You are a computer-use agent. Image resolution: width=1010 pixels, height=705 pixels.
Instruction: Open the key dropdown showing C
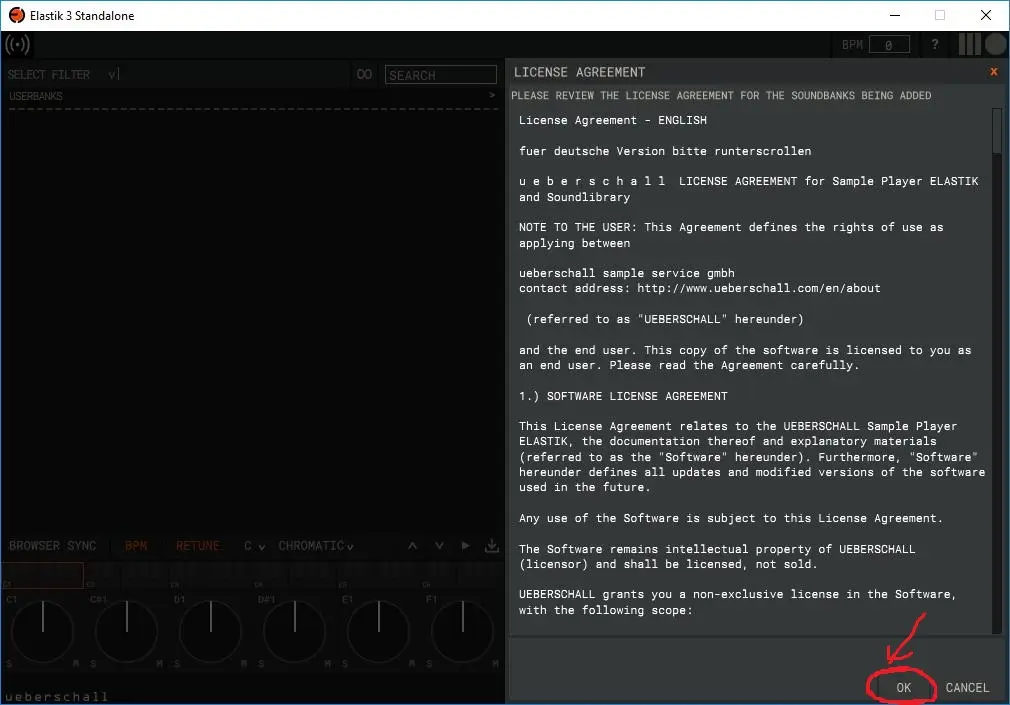click(x=254, y=546)
